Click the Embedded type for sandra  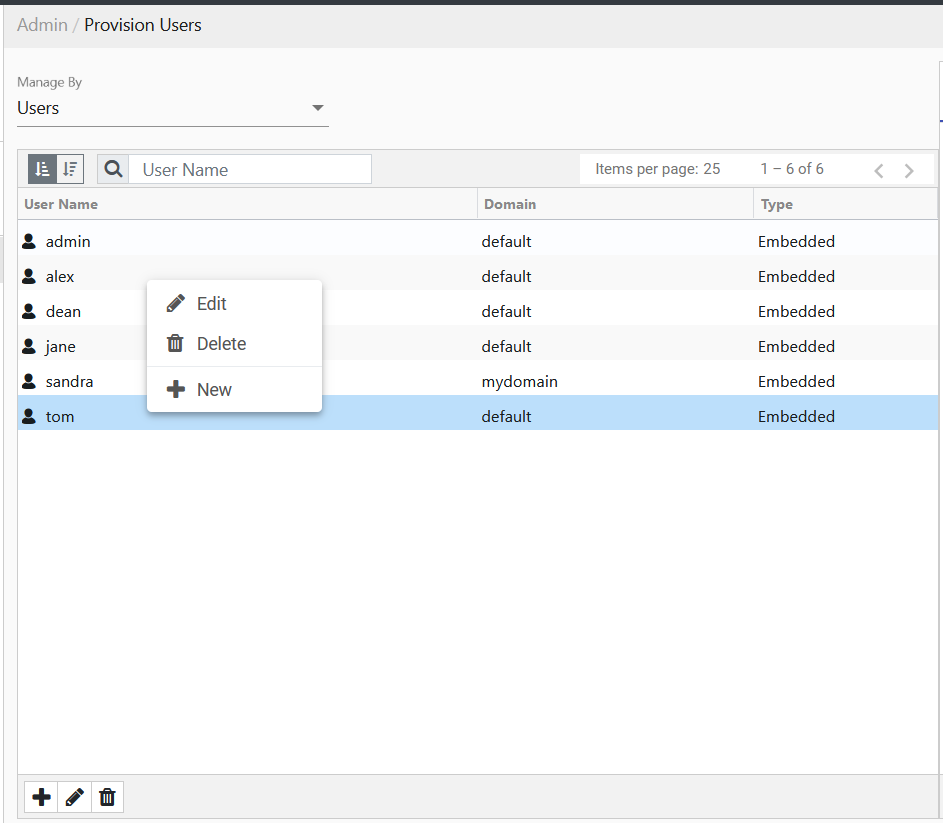pos(796,381)
